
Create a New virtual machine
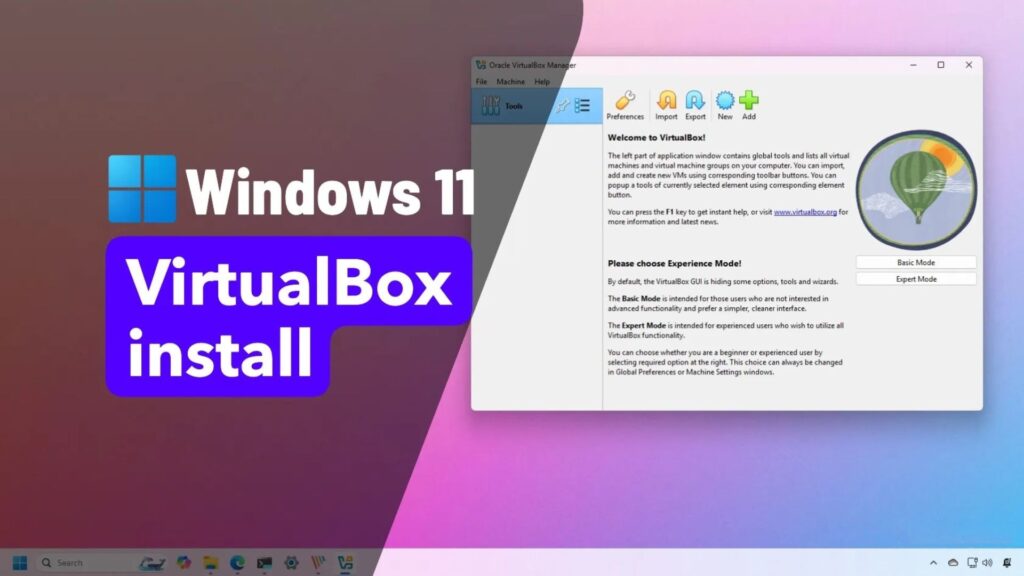point(725,103)
